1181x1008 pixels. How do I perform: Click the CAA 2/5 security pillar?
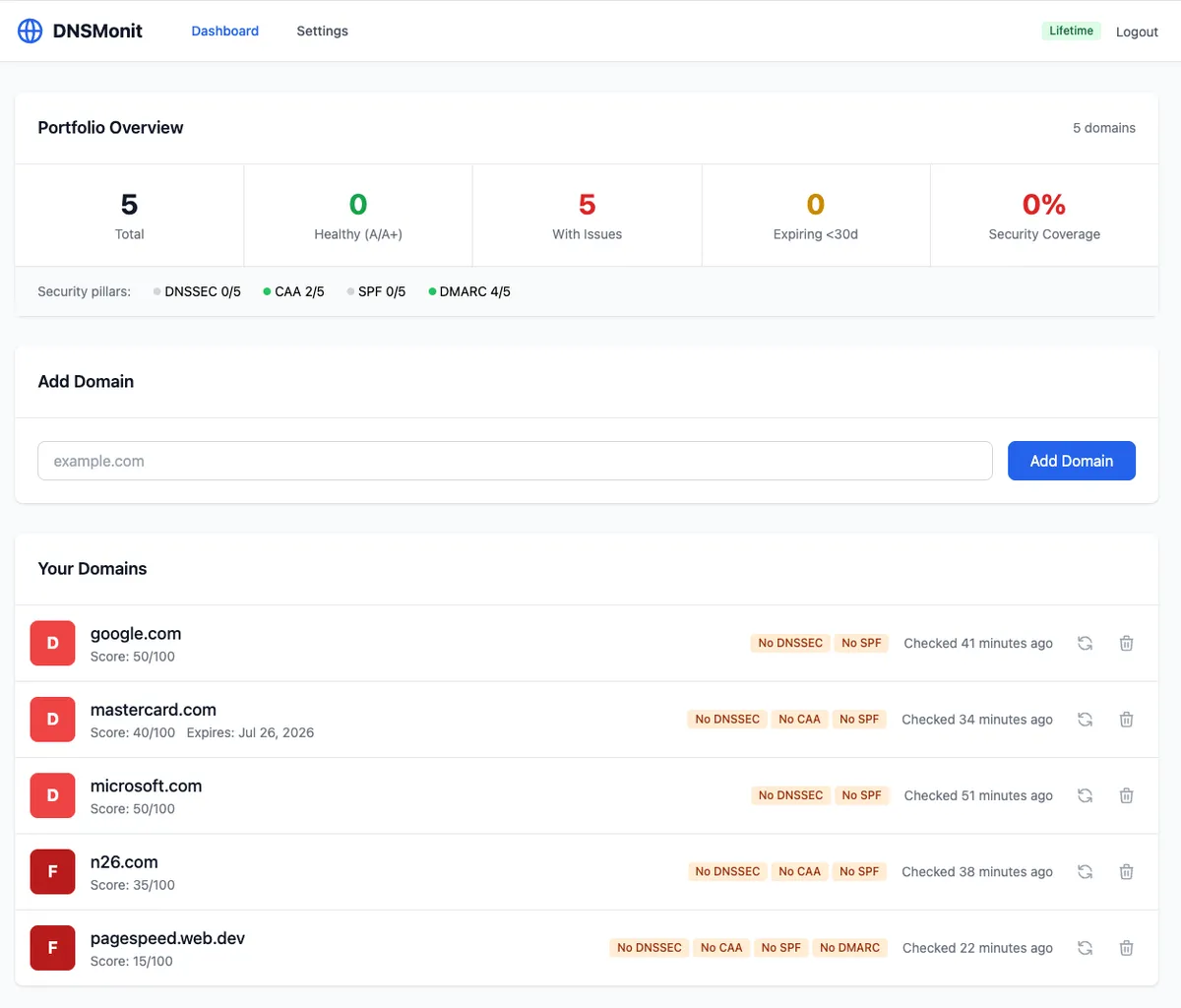tap(293, 291)
